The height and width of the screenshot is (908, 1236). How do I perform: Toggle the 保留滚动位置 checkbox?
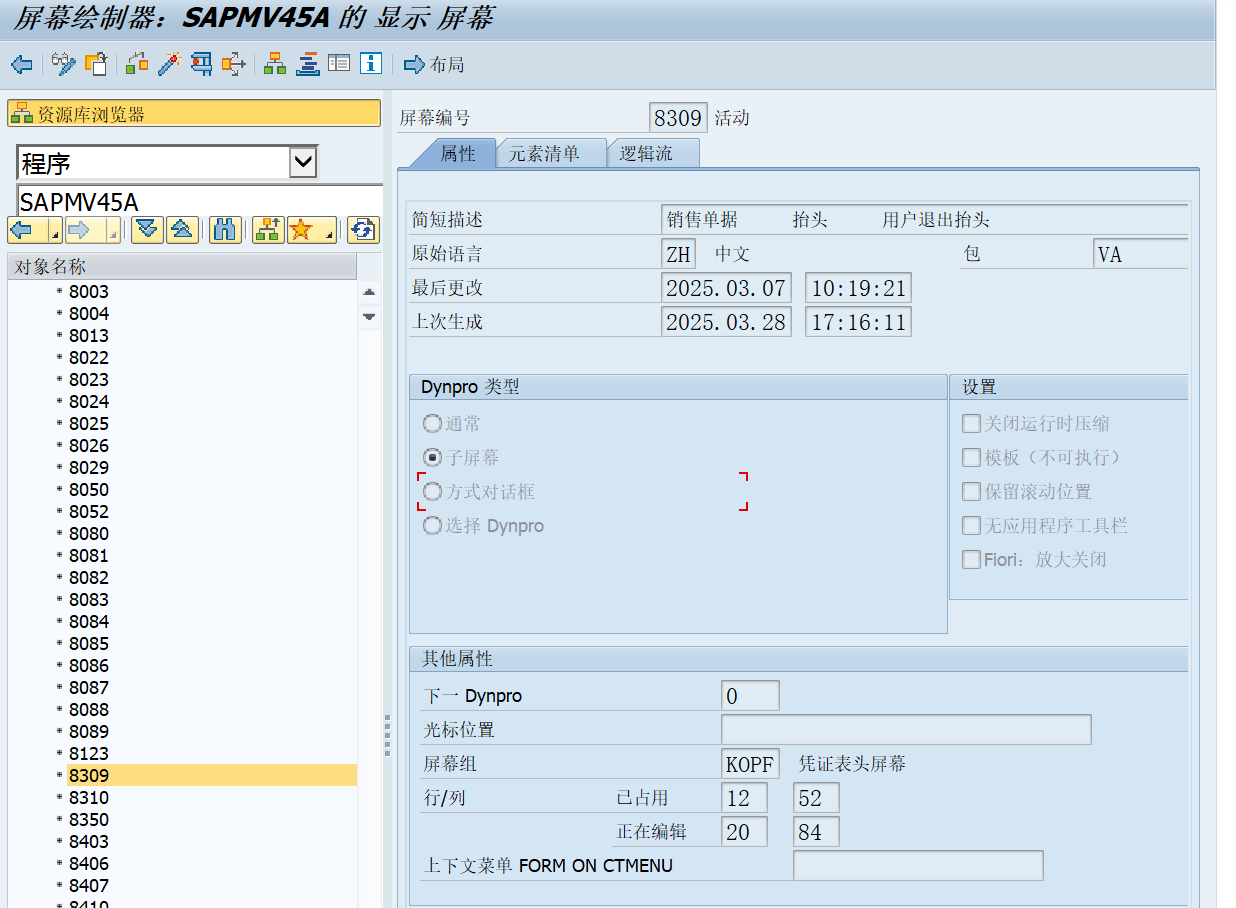[x=971, y=491]
